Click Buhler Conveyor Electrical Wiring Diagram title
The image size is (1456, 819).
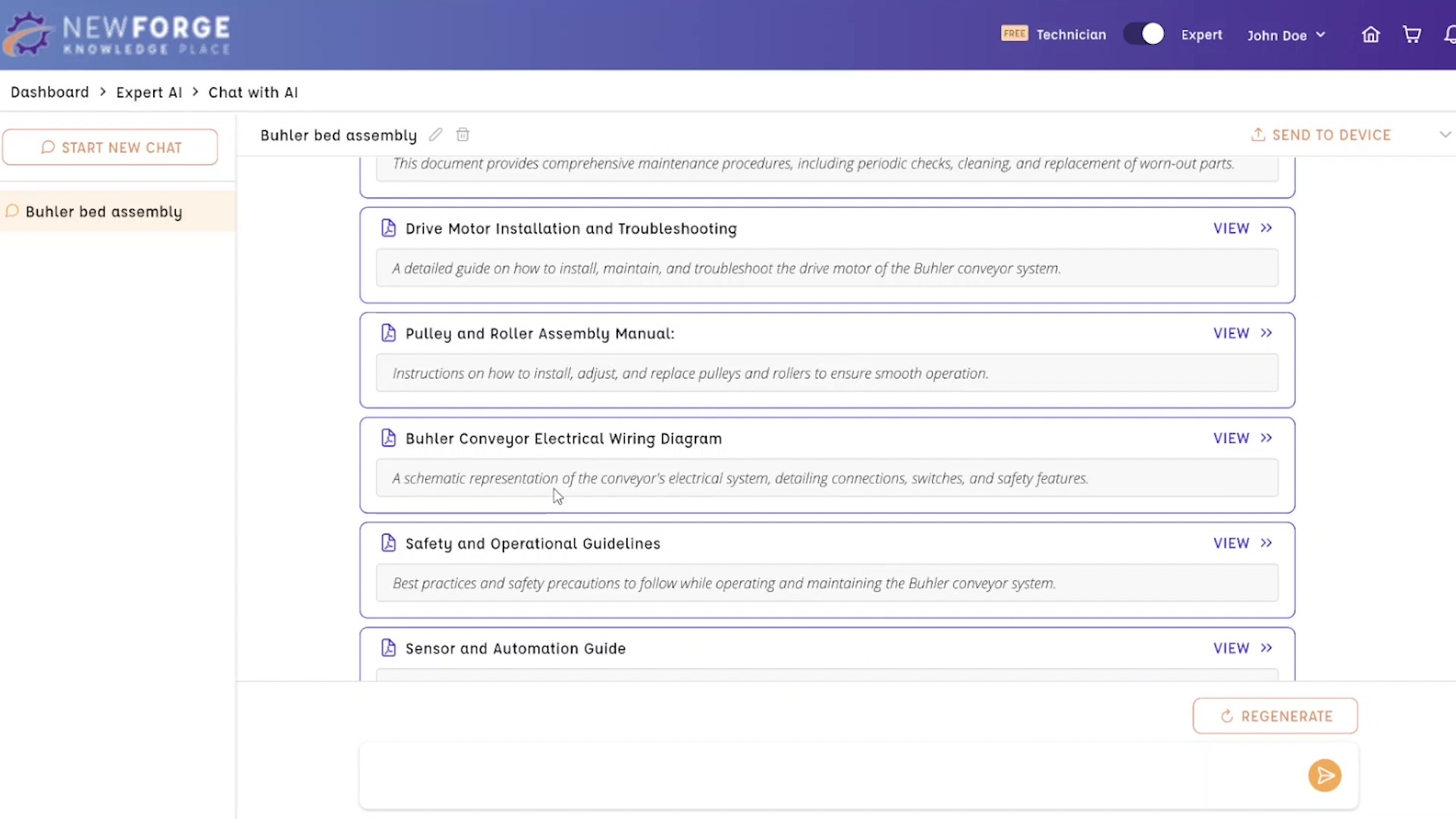point(563,439)
